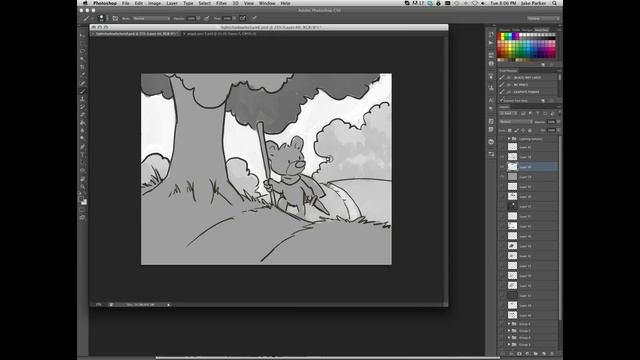Lock image pixels brush icon
The width and height of the screenshot is (640, 360).
coord(517,131)
